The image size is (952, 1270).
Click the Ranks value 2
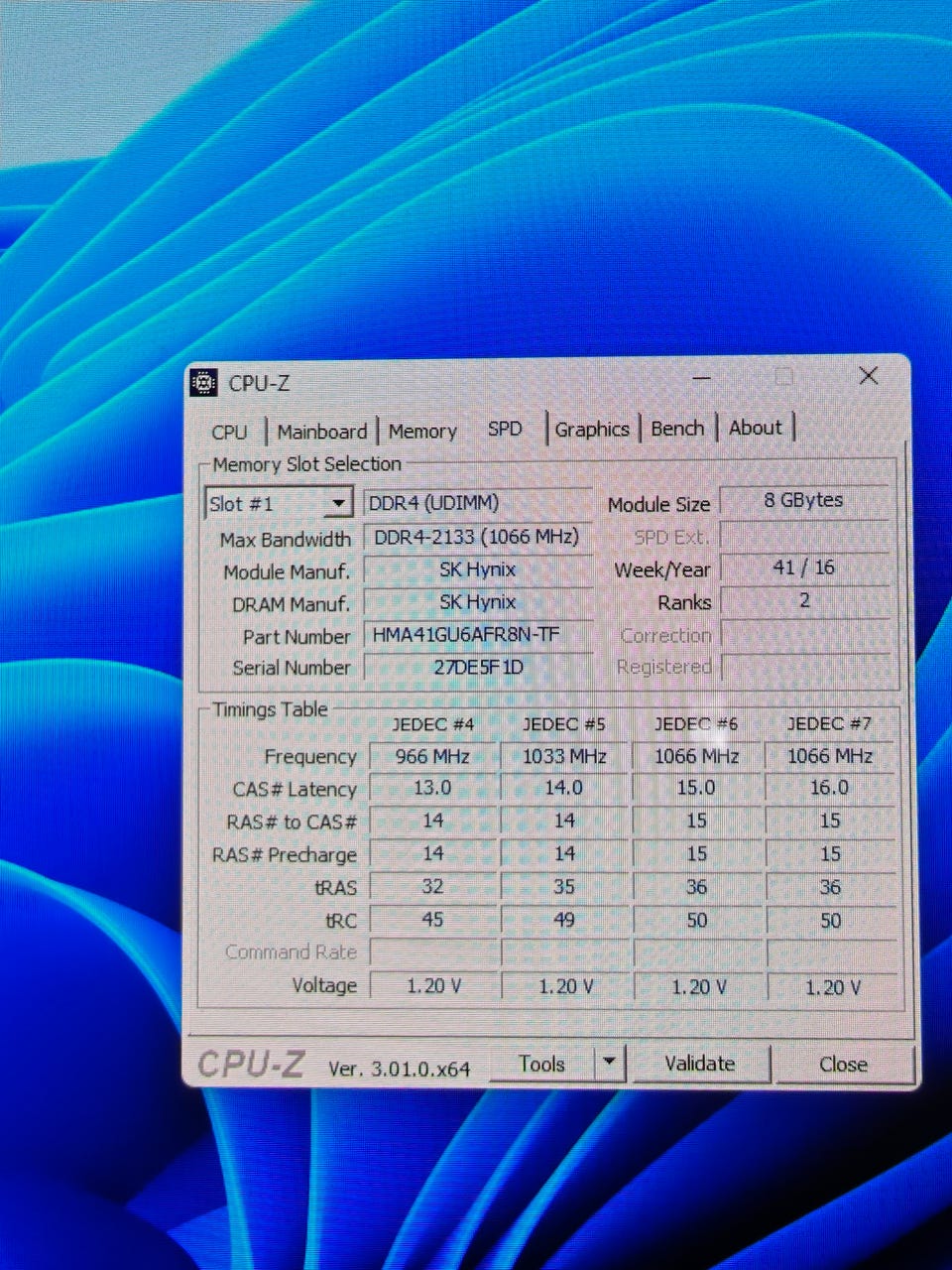click(x=804, y=600)
